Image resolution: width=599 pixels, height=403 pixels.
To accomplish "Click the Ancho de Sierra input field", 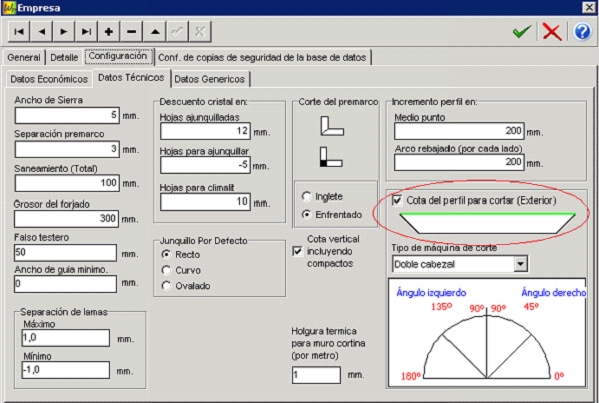I will click(67, 115).
